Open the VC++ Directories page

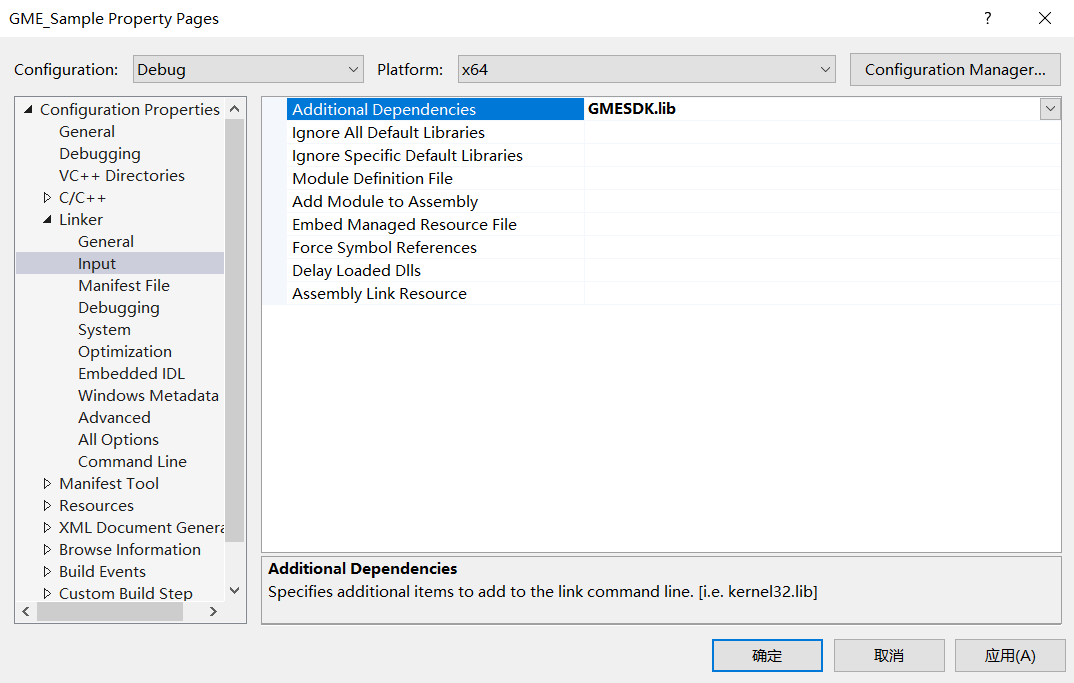122,175
